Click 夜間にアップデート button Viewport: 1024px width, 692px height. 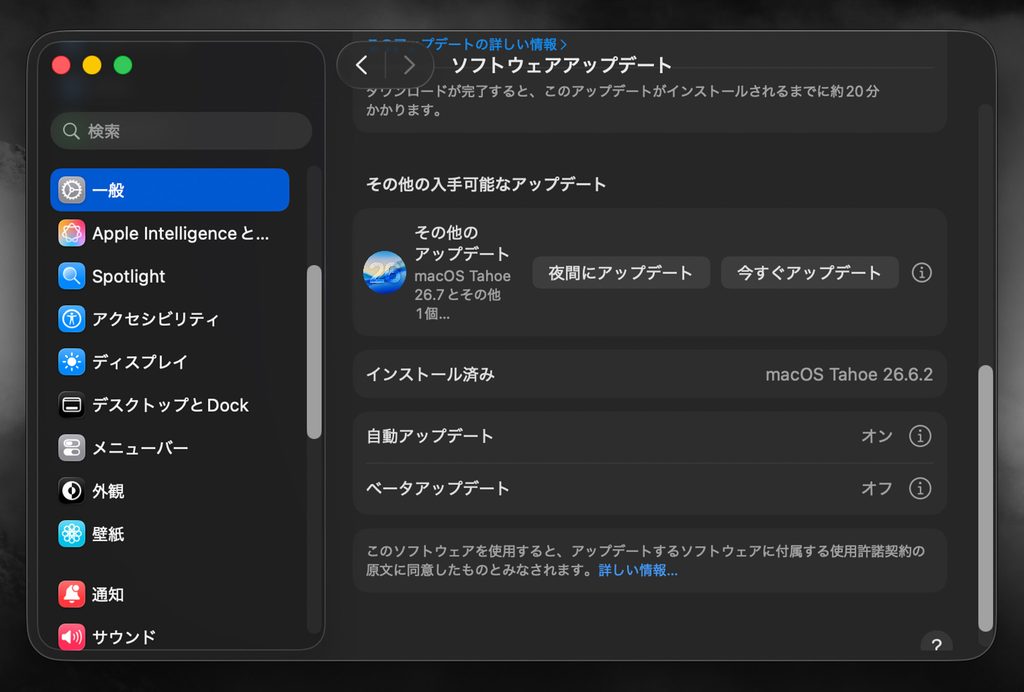click(x=620, y=272)
